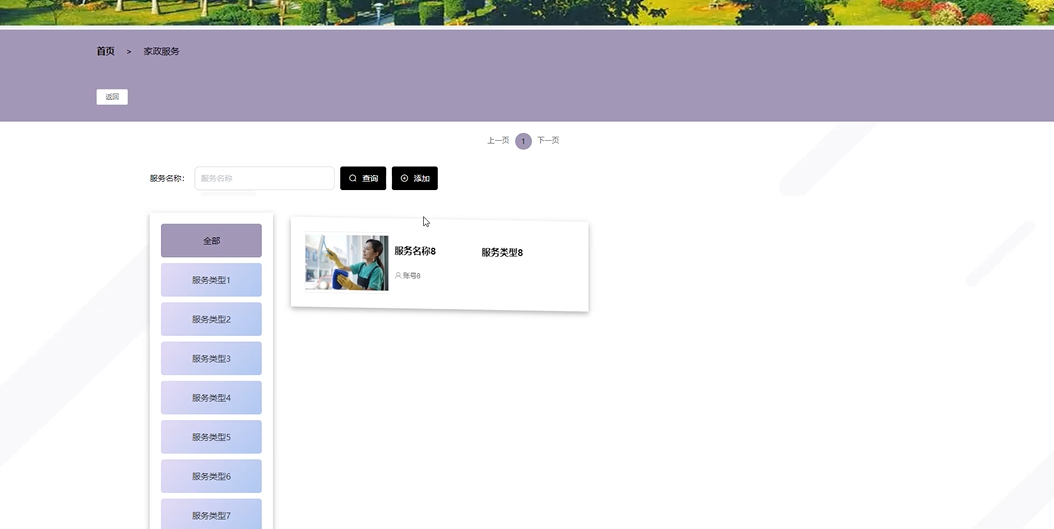The width and height of the screenshot is (1054, 529).
Task: Click the 家政服务 breadcrumb item
Action: click(x=161, y=51)
